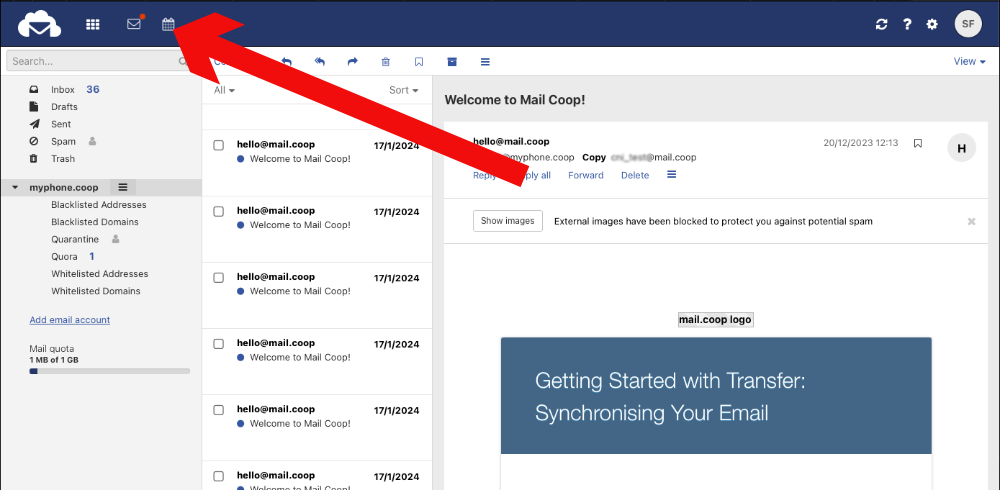Select Blacklisted Domains
The width and height of the screenshot is (1000, 490).
(95, 222)
